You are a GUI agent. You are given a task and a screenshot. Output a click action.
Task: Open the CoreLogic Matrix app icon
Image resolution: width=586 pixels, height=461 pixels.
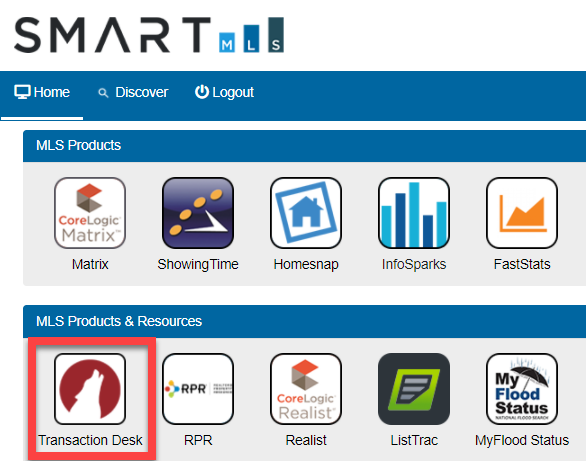coord(90,213)
